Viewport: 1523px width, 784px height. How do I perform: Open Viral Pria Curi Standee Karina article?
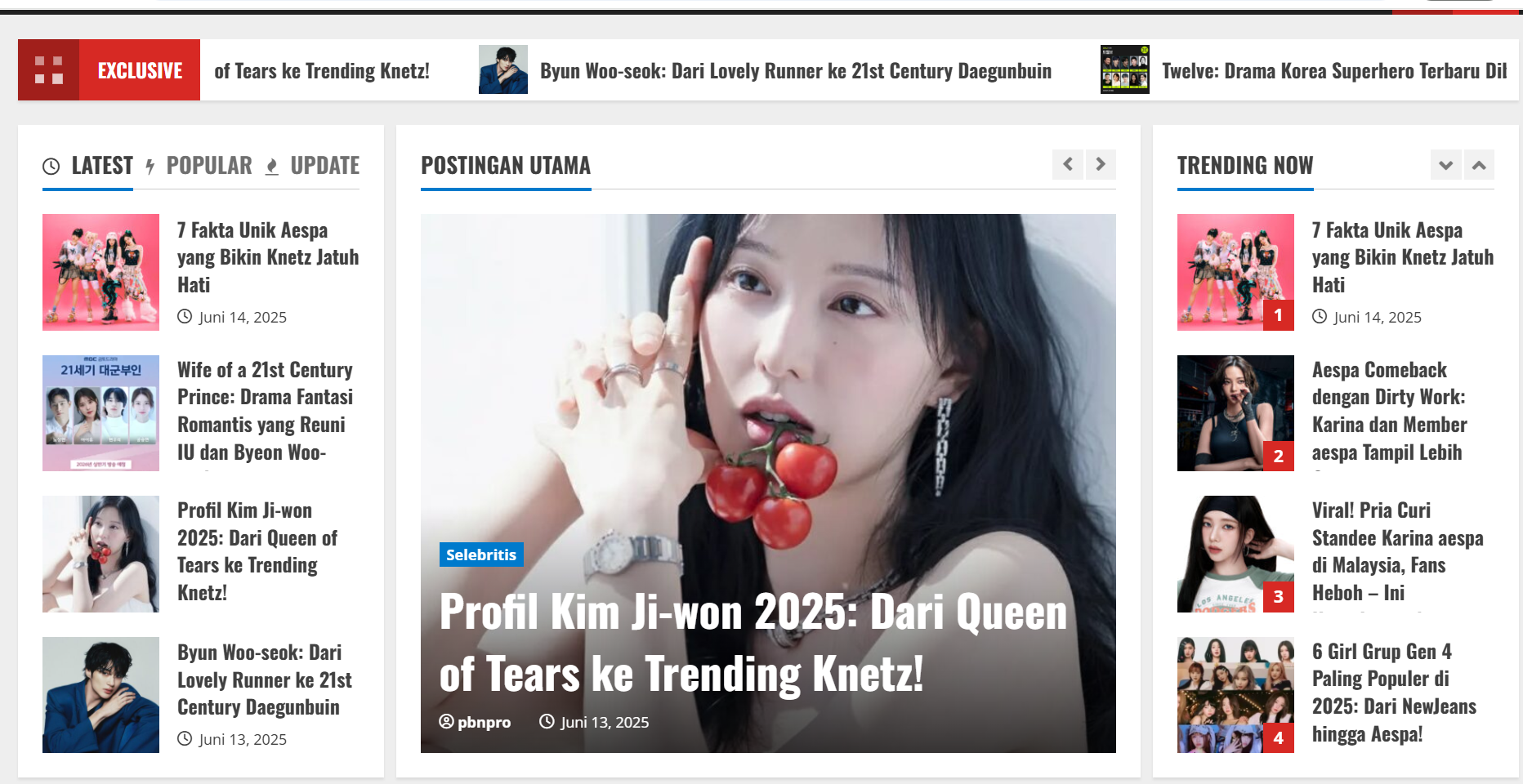[x=1397, y=551]
